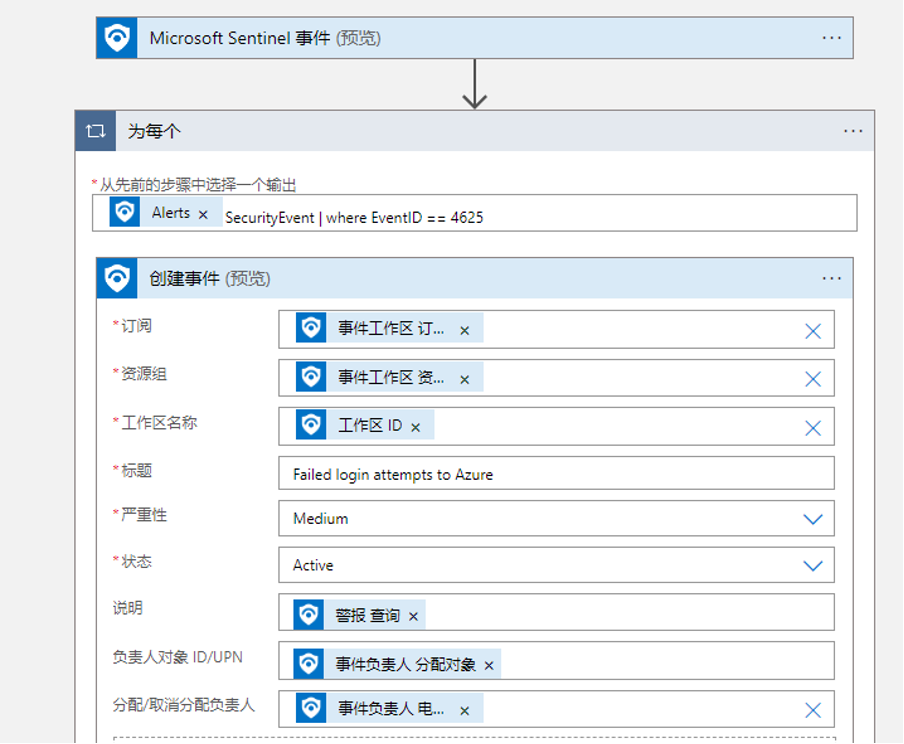This screenshot has width=904, height=744.
Task: Click the shield icon of Alerts token
Action: pyautogui.click(x=125, y=212)
